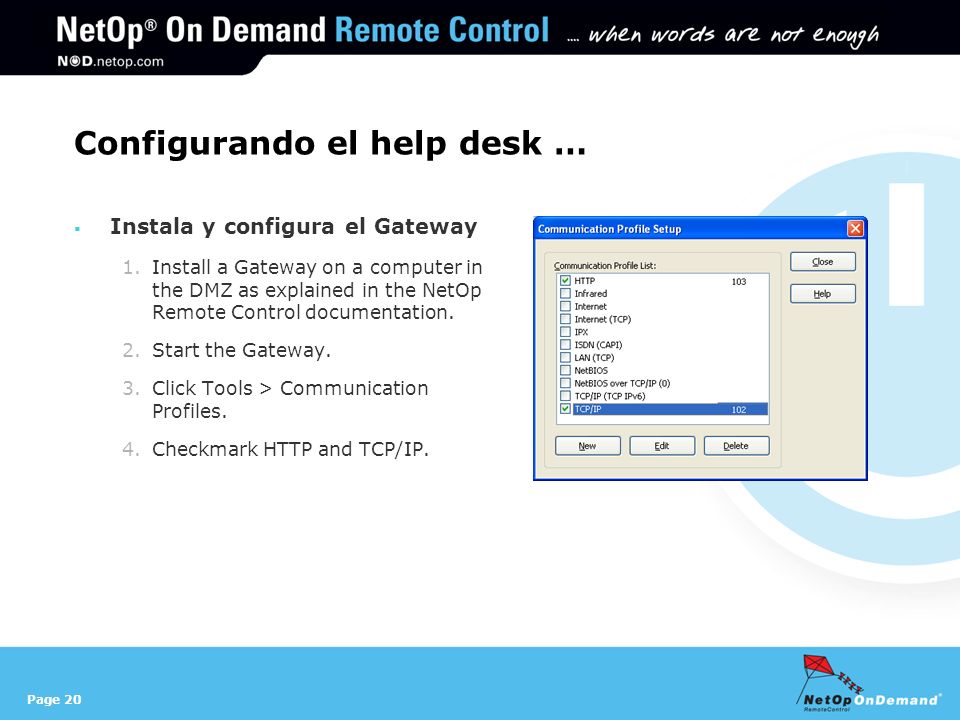960x720 pixels.
Task: Select the Internet (TCP) list row
Action: coord(663,319)
